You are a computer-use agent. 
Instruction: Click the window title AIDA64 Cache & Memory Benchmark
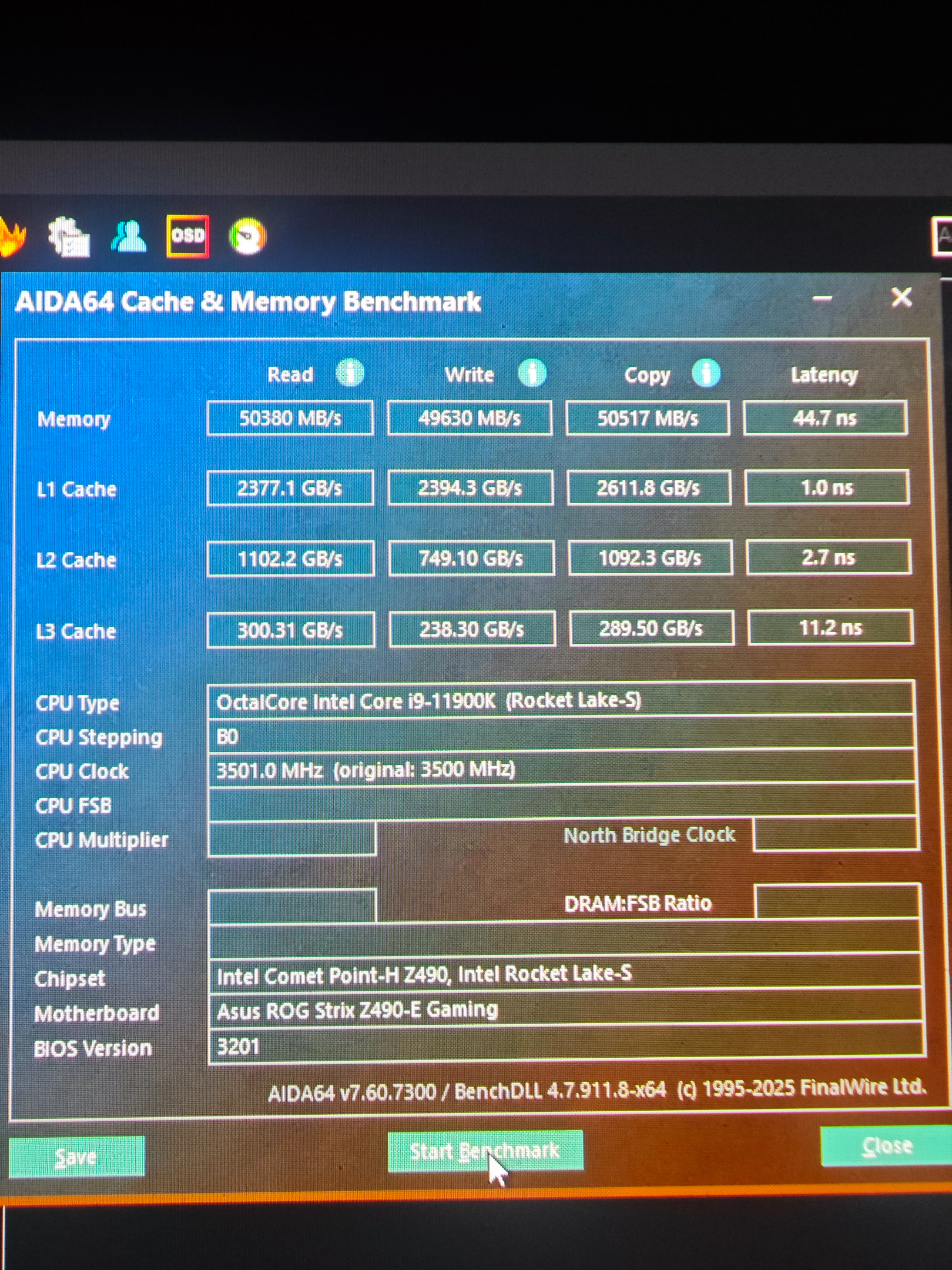tap(248, 302)
